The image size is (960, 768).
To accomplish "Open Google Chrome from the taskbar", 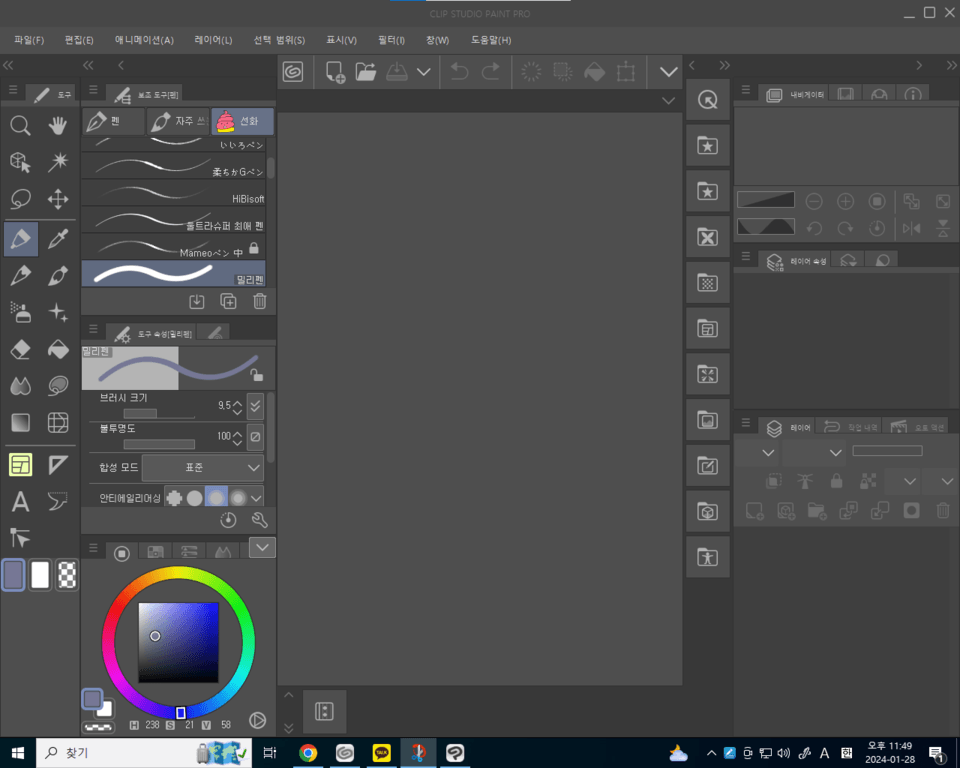I will coord(308,752).
